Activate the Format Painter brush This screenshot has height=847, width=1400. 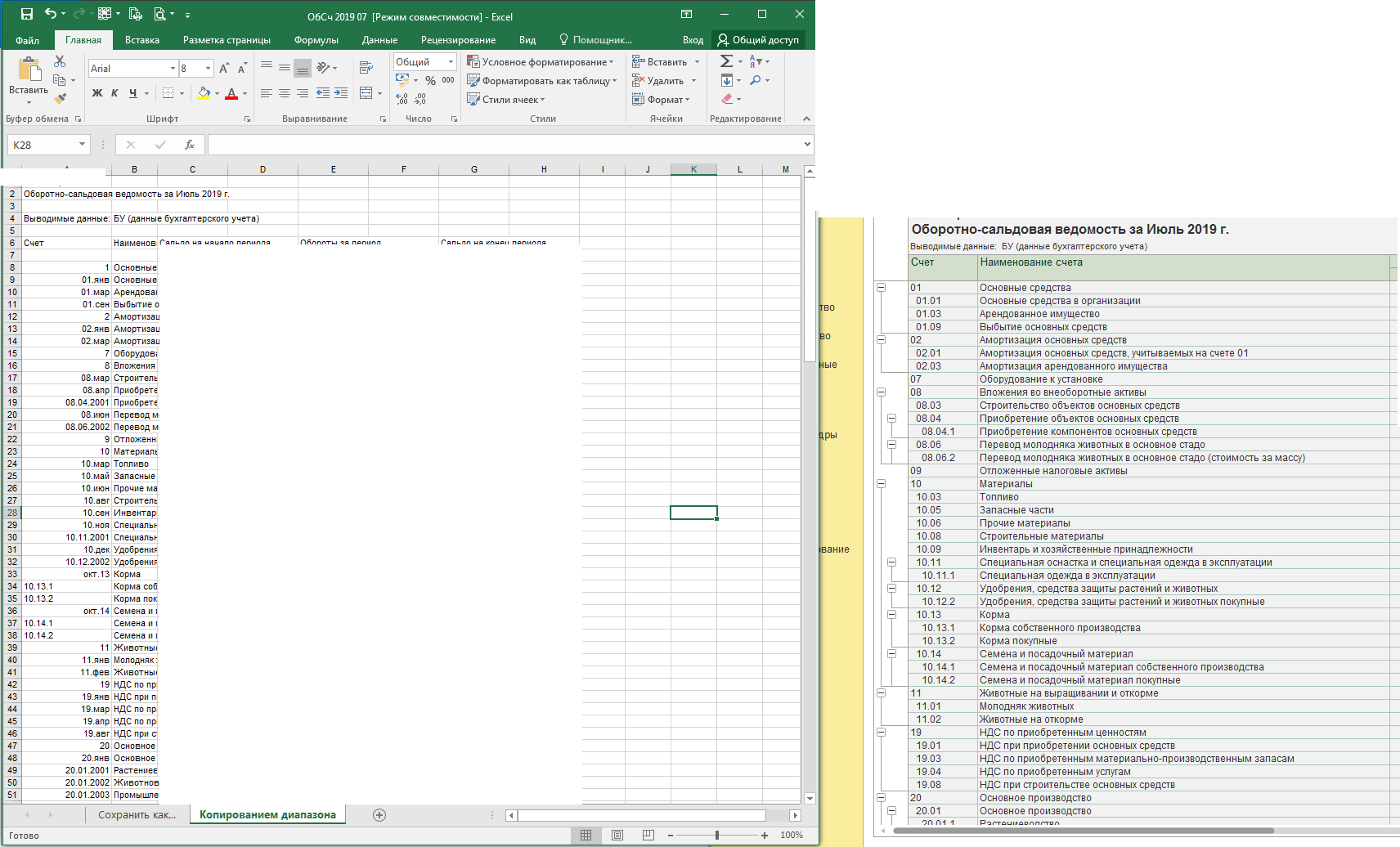(x=60, y=99)
